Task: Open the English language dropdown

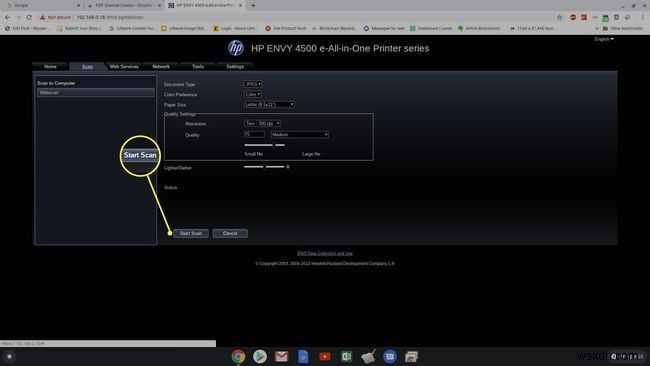Action: click(x=604, y=39)
